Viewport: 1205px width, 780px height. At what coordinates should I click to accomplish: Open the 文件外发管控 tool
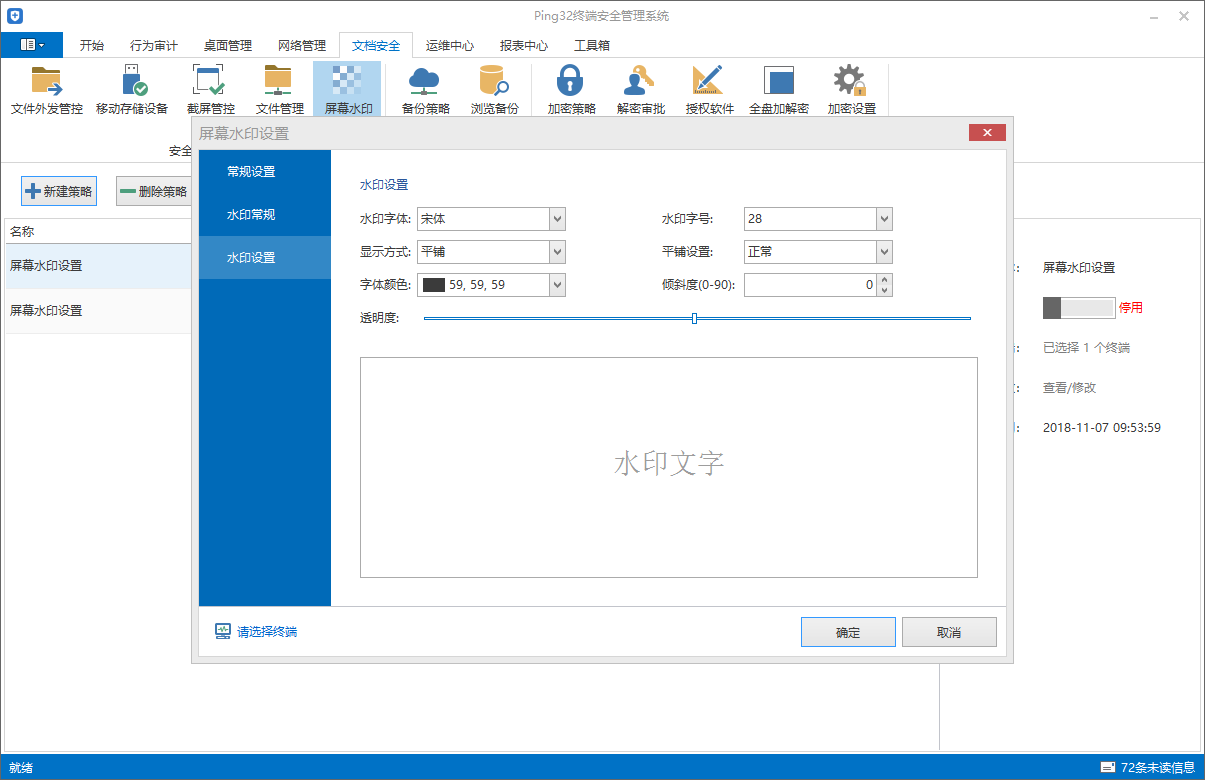pyautogui.click(x=47, y=90)
